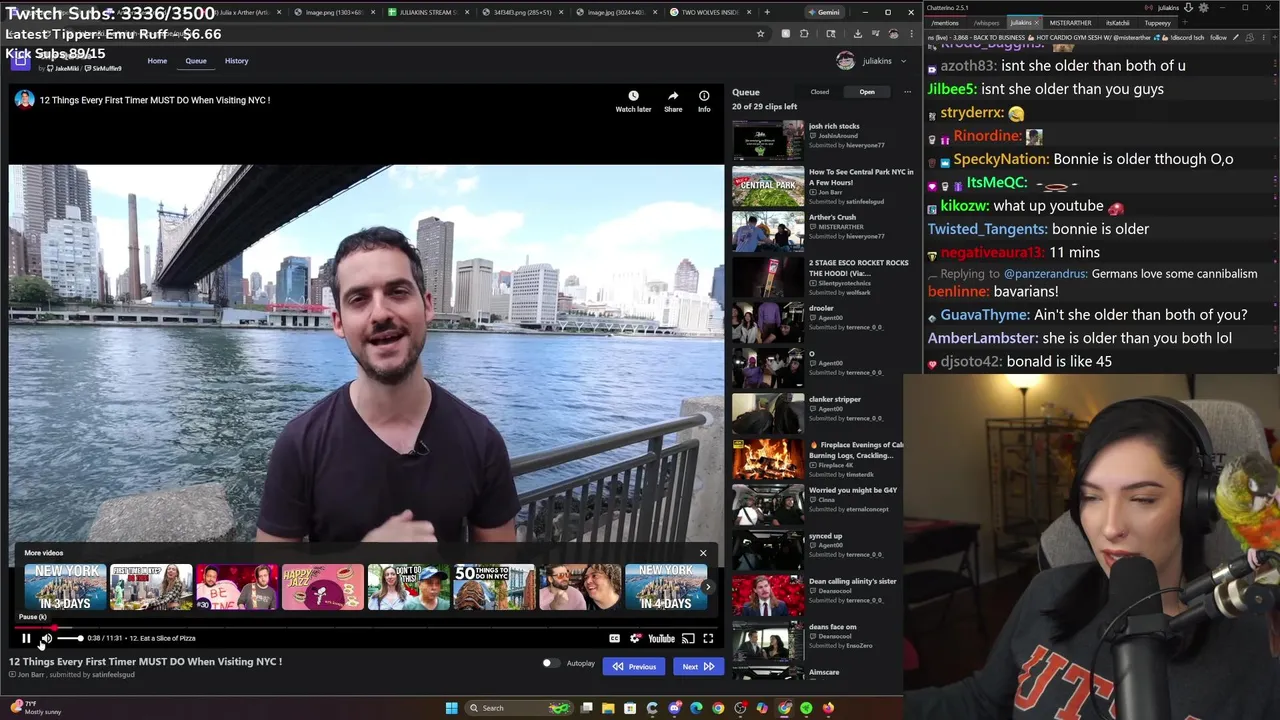The height and width of the screenshot is (720, 1280).
Task: Click the Chatterino pencil edit icon
Action: point(1235,37)
